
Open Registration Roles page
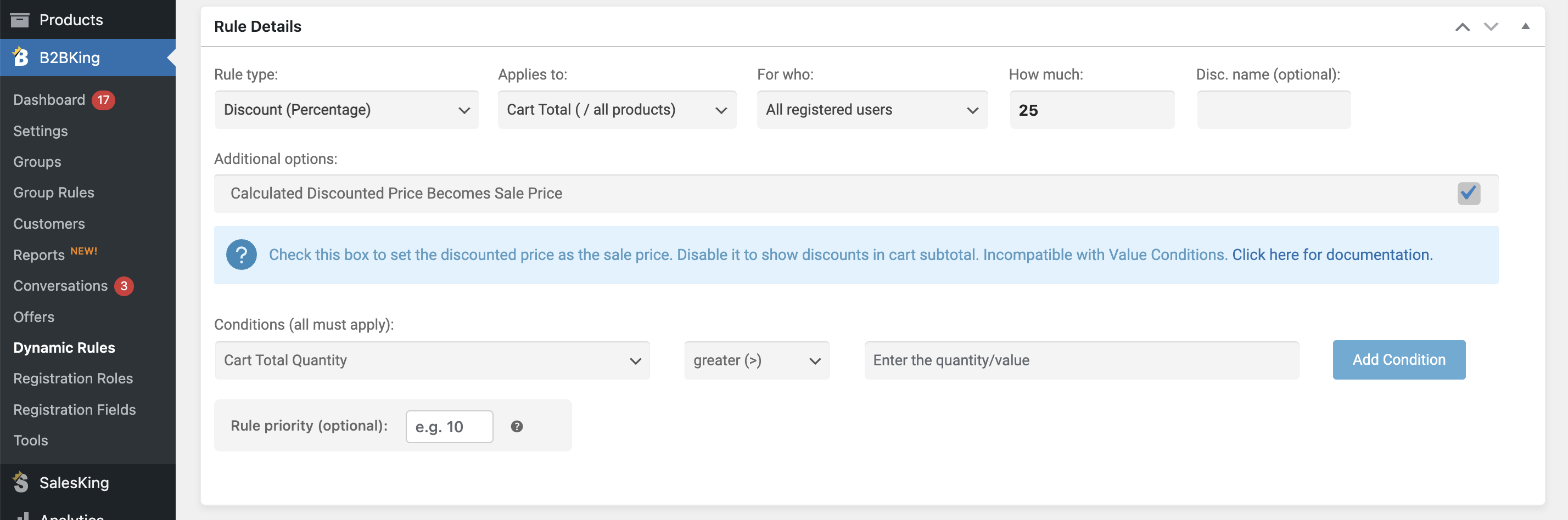(x=73, y=378)
